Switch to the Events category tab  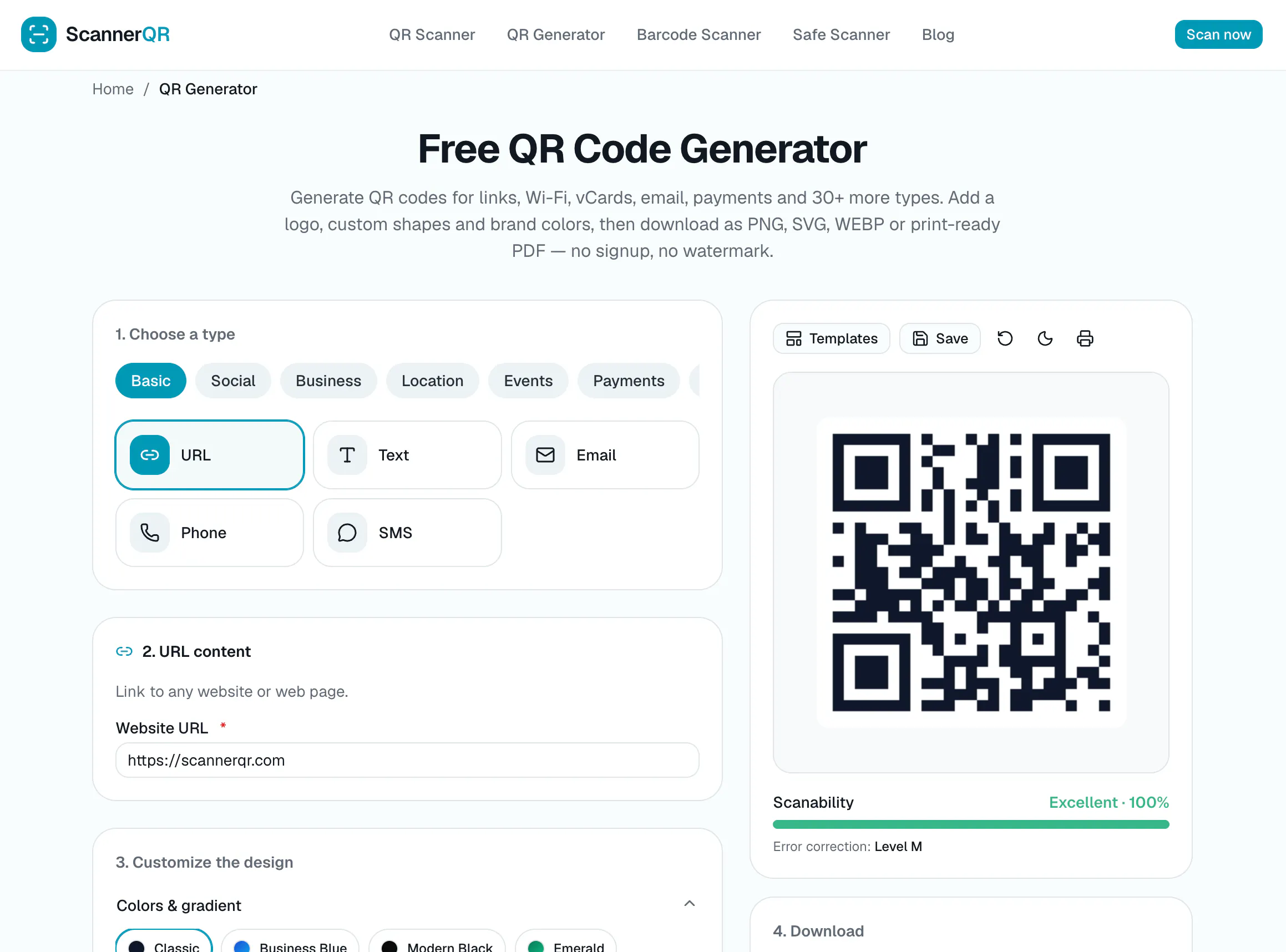tap(528, 381)
